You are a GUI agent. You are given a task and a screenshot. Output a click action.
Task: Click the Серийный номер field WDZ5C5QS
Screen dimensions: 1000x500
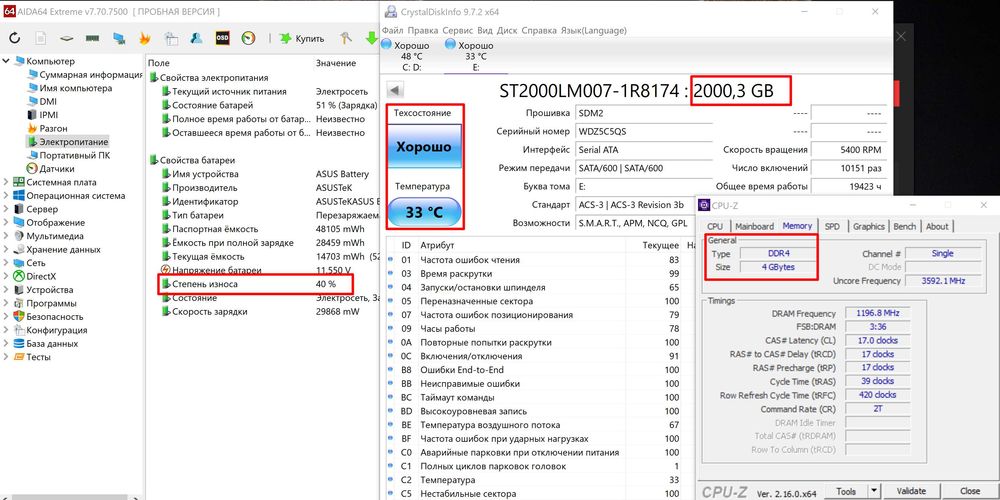pyautogui.click(x=643, y=131)
